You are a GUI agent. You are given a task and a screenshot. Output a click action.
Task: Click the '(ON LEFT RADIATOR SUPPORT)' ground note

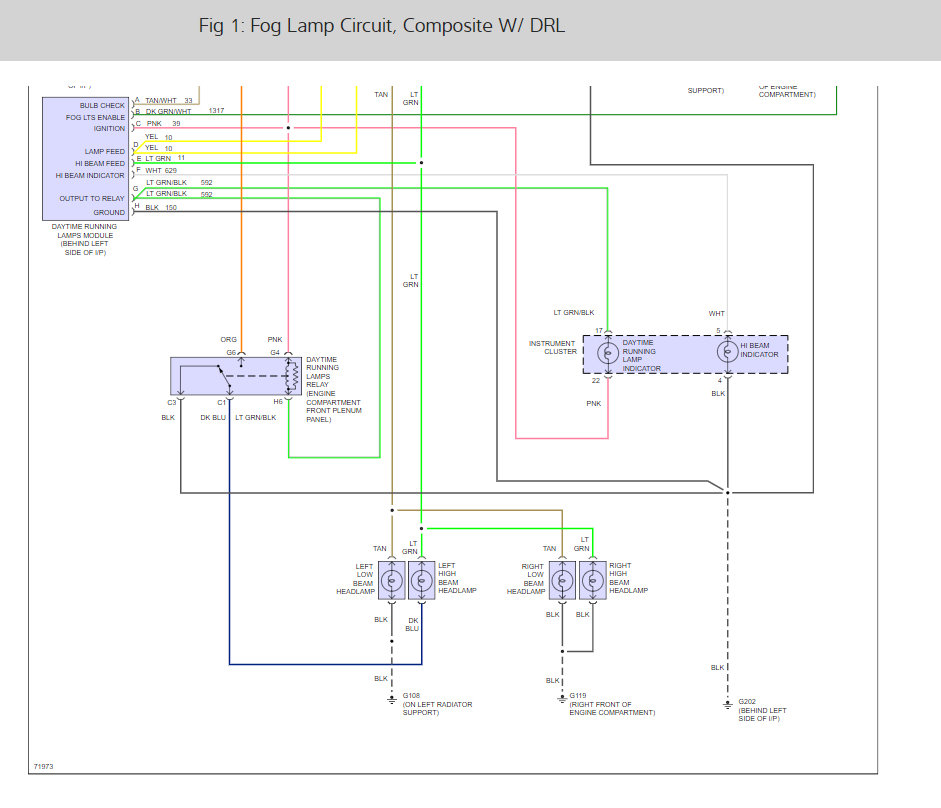coord(437,709)
